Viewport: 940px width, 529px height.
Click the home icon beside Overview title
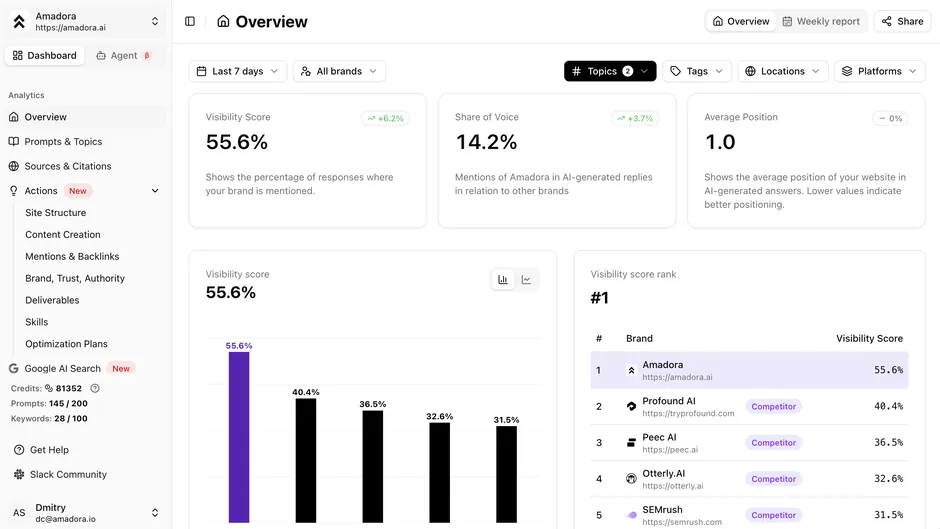click(223, 22)
